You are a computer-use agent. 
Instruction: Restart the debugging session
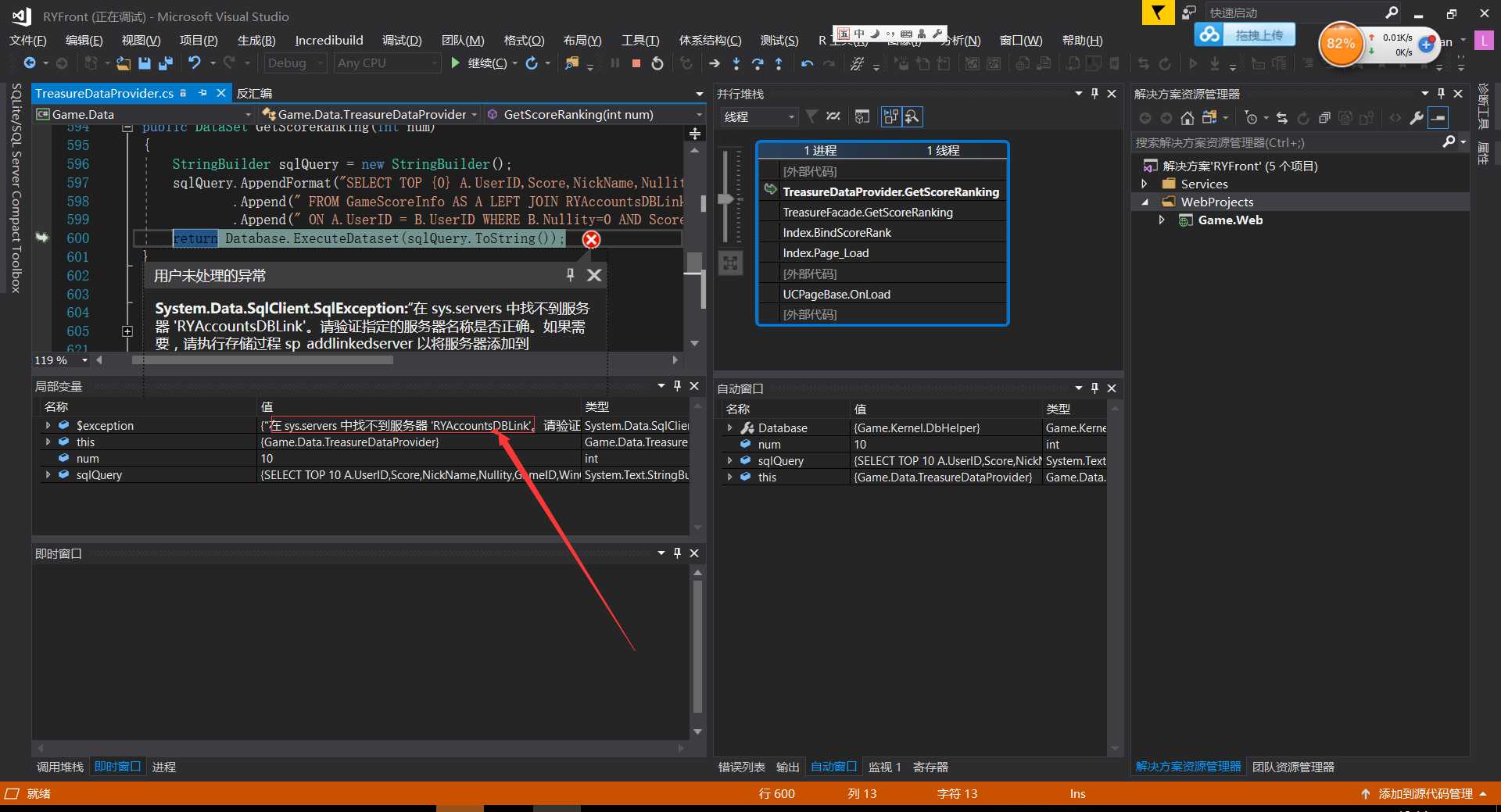click(657, 63)
